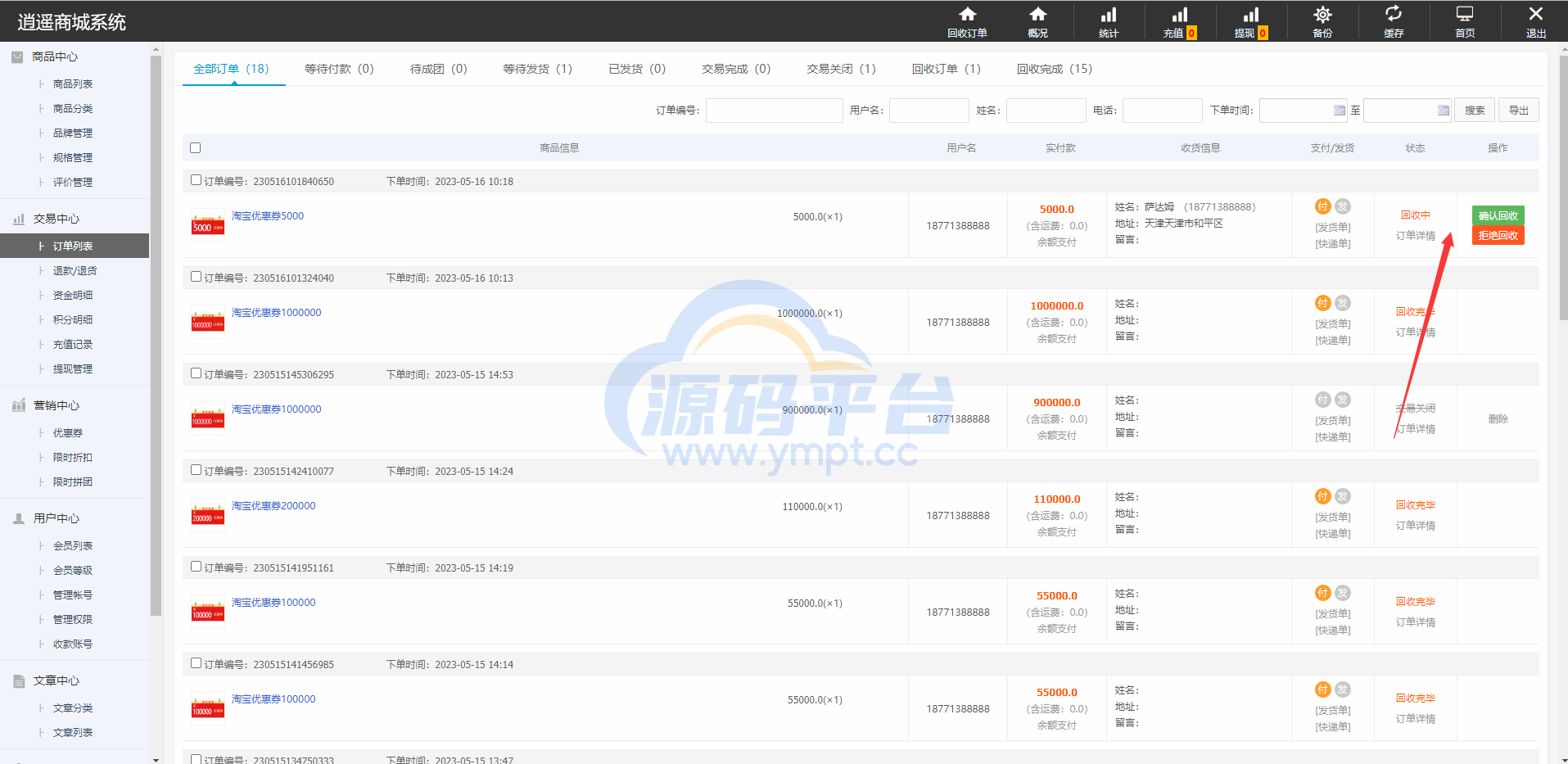Click the red 拒绝回收 button
1568x764 pixels.
(1498, 236)
